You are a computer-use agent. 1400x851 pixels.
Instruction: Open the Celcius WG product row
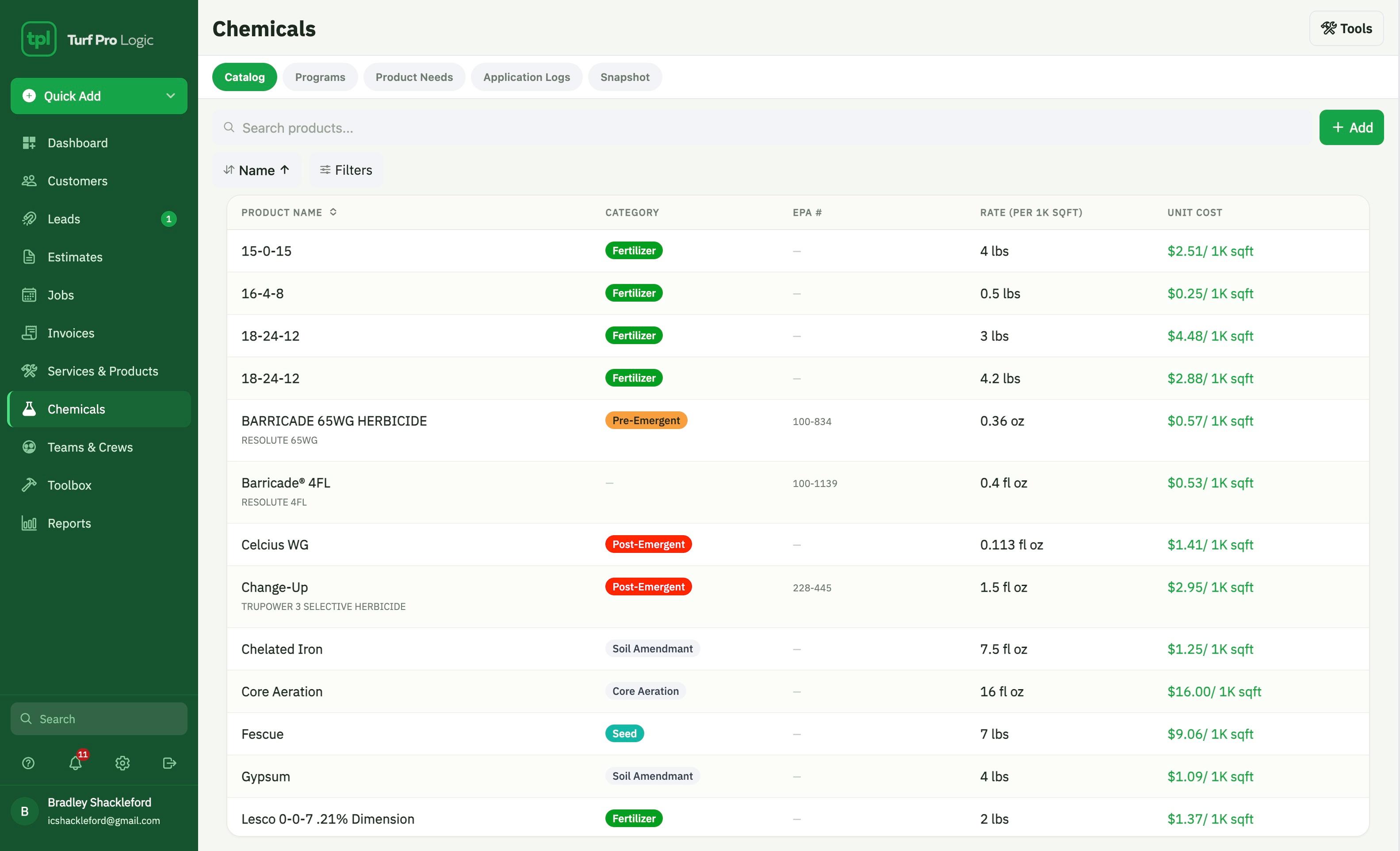coord(798,544)
